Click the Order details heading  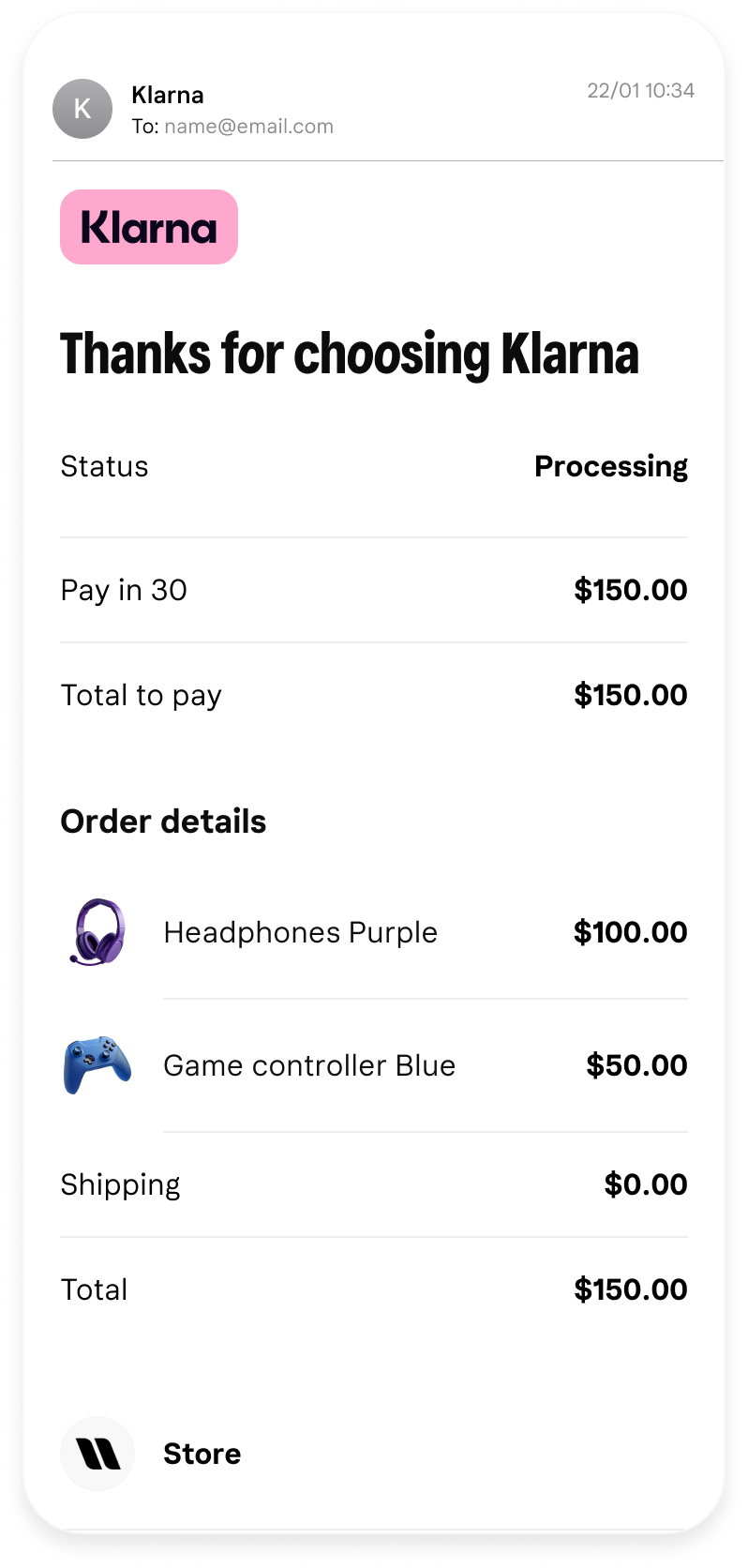163,822
